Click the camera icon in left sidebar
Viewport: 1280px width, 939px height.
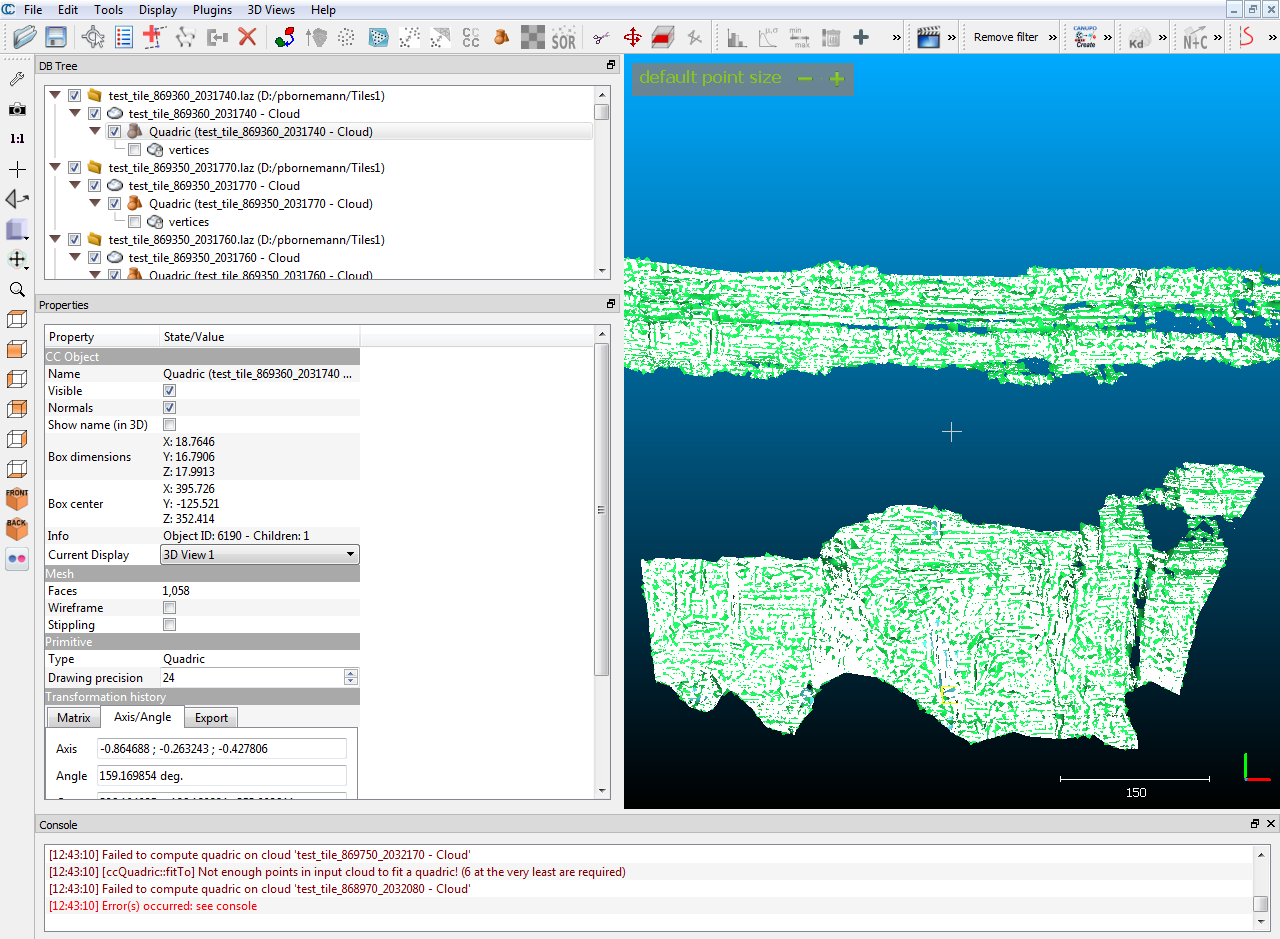pos(17,108)
